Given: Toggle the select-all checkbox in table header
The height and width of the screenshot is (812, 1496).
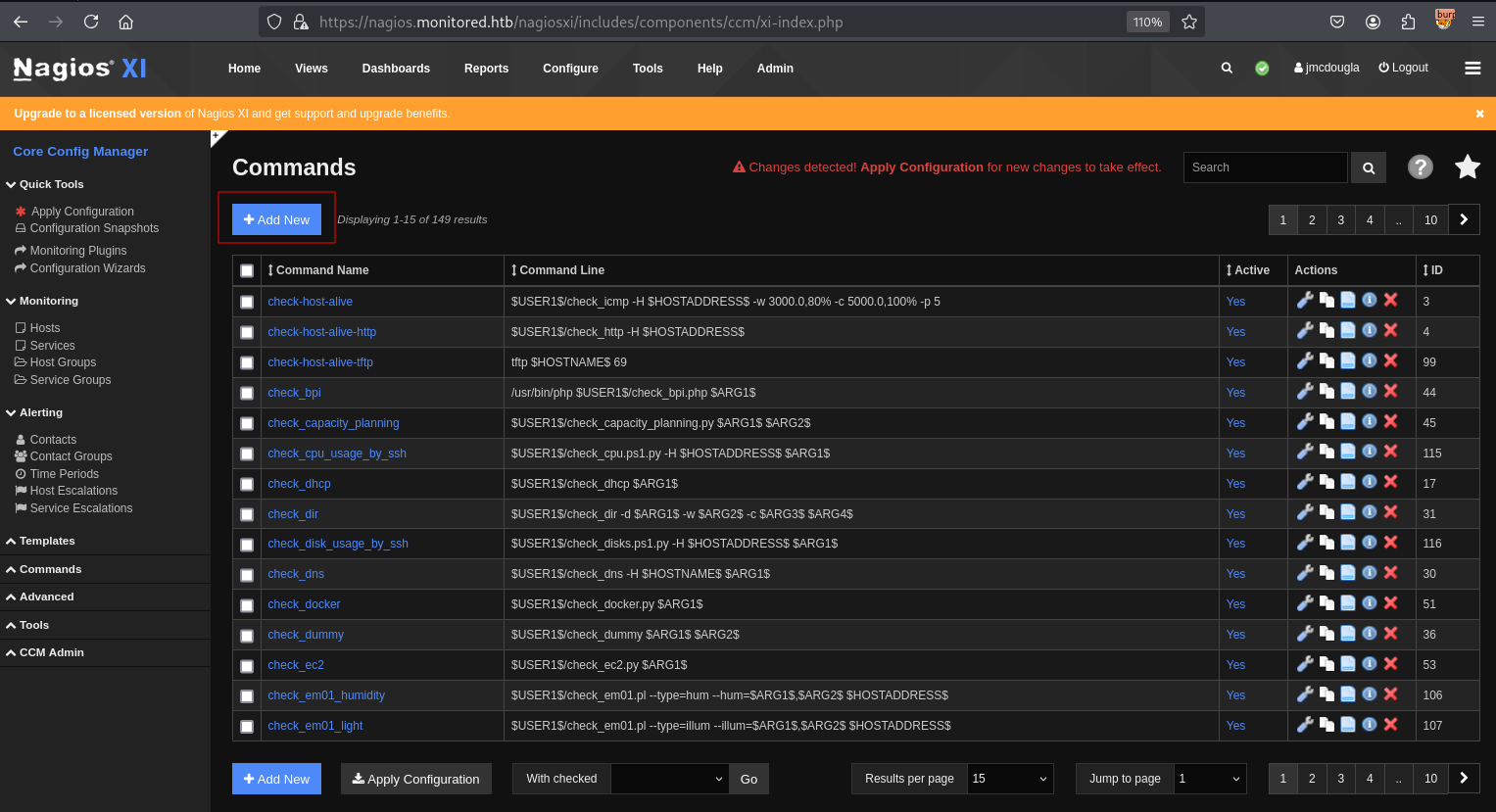Looking at the screenshot, I should coord(247,270).
